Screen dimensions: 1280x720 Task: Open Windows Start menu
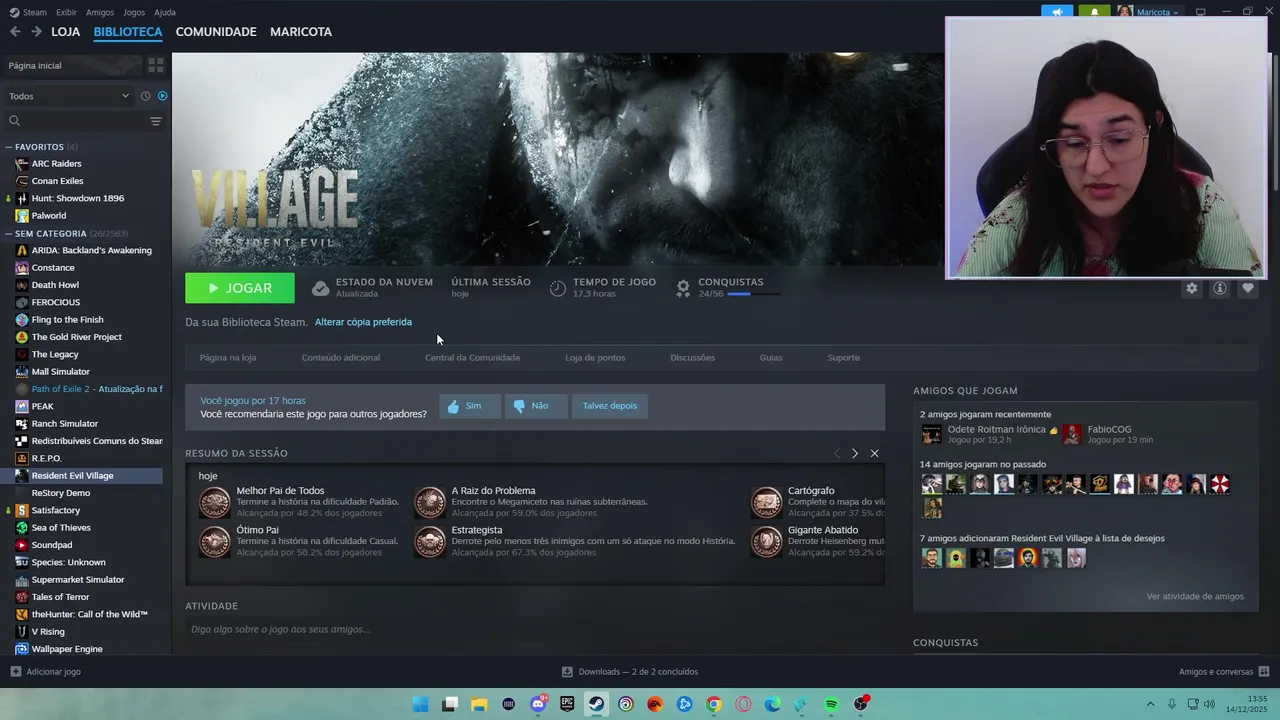tap(421, 704)
